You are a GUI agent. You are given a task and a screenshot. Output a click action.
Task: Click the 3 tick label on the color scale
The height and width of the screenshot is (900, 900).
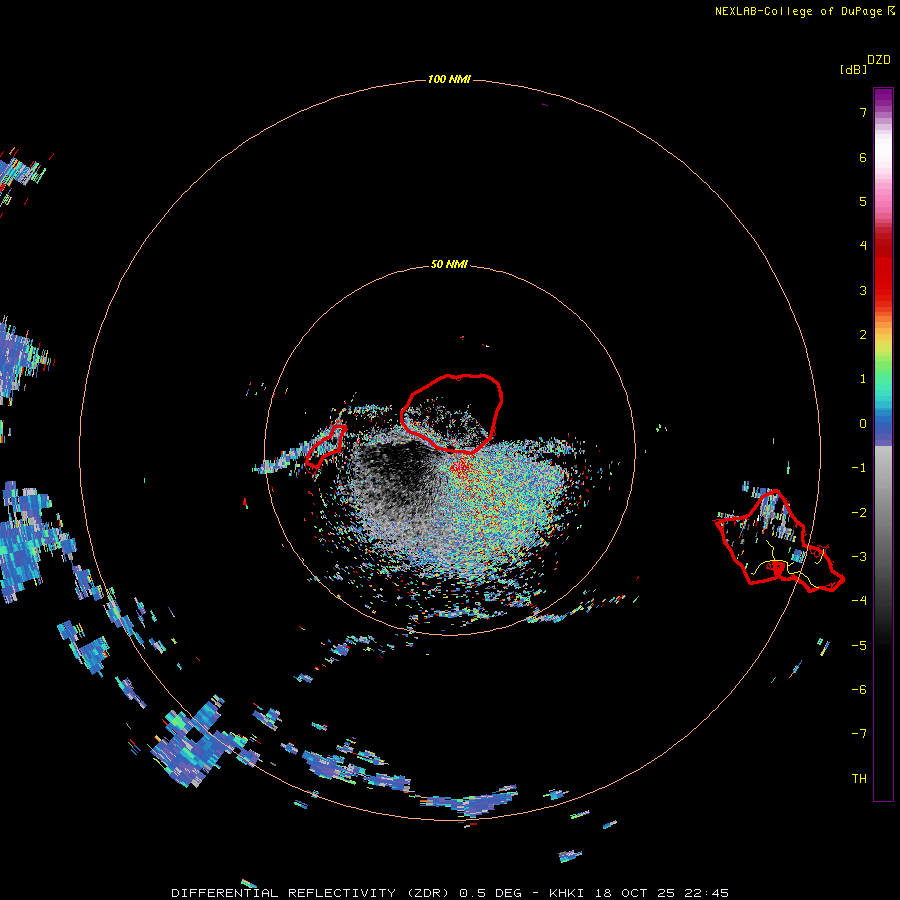[x=863, y=290]
